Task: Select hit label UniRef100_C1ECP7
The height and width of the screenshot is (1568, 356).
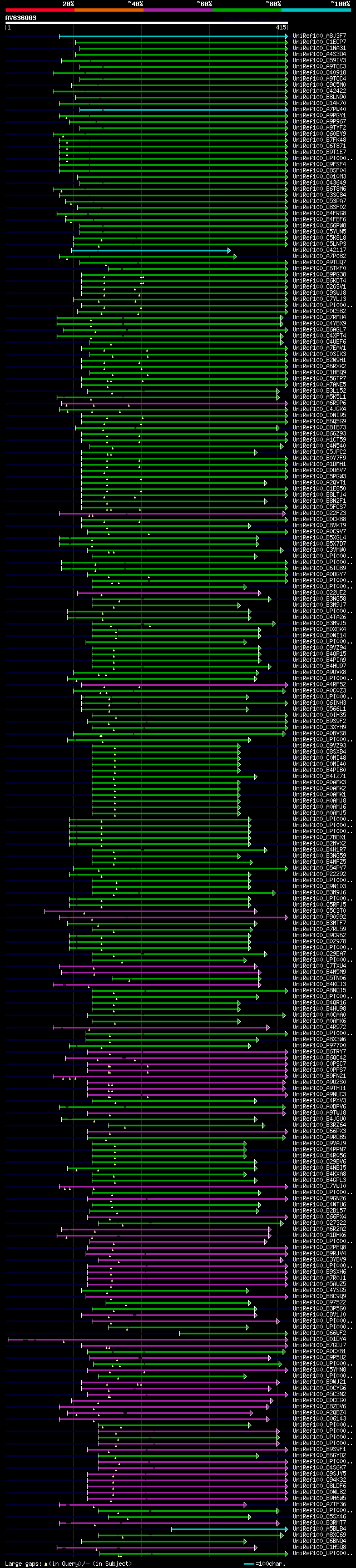Action: tap(319, 42)
